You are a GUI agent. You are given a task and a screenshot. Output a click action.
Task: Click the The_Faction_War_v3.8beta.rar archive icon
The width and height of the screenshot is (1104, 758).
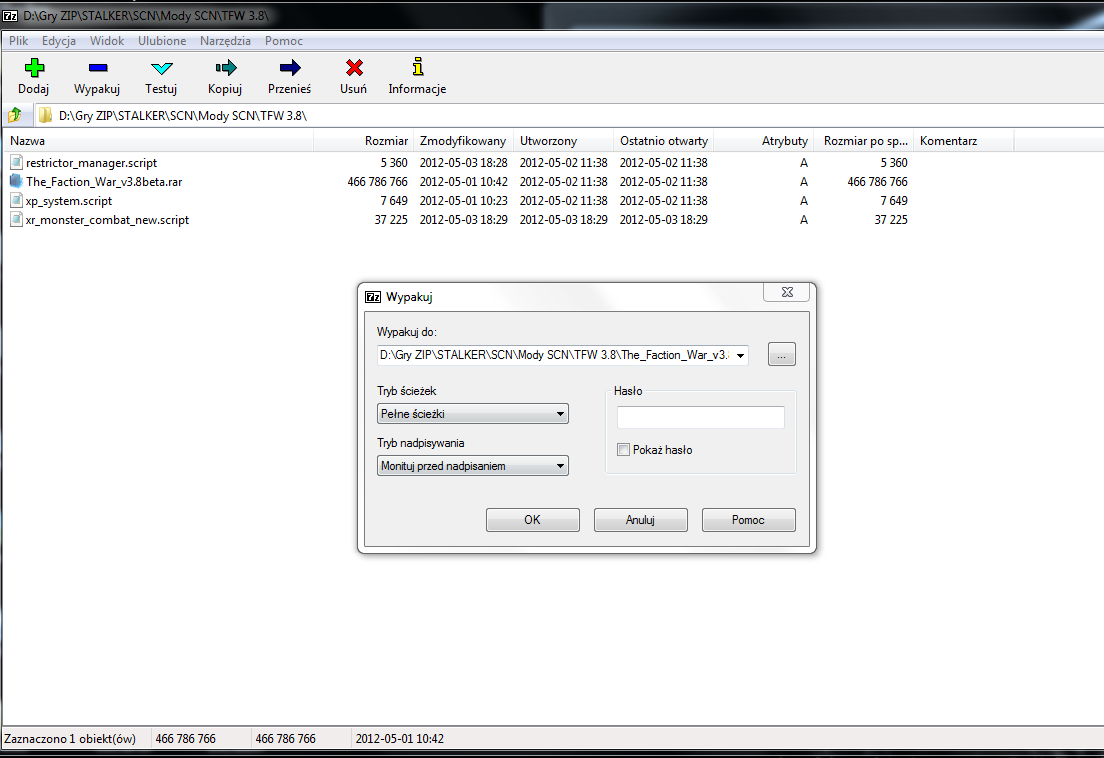[x=16, y=182]
